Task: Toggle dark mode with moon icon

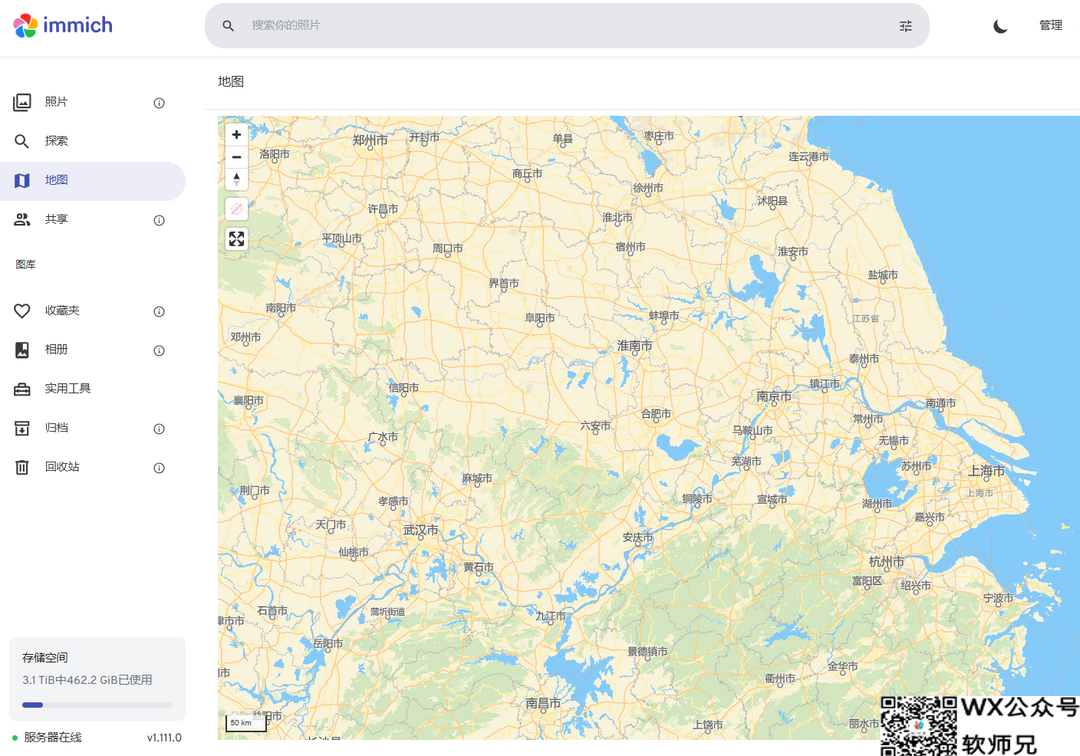Action: [x=1000, y=26]
